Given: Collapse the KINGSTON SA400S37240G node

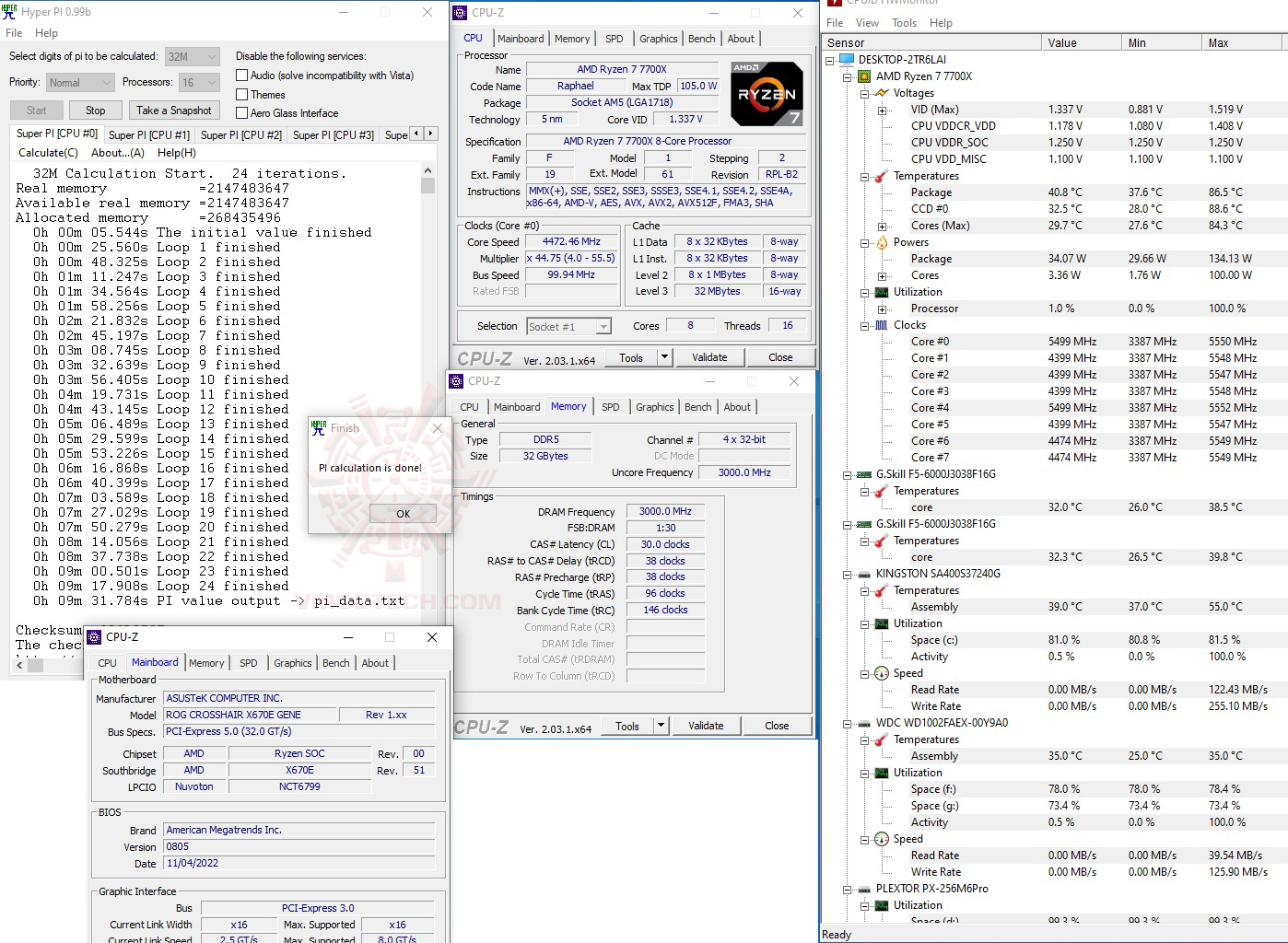Looking at the screenshot, I should (x=847, y=574).
